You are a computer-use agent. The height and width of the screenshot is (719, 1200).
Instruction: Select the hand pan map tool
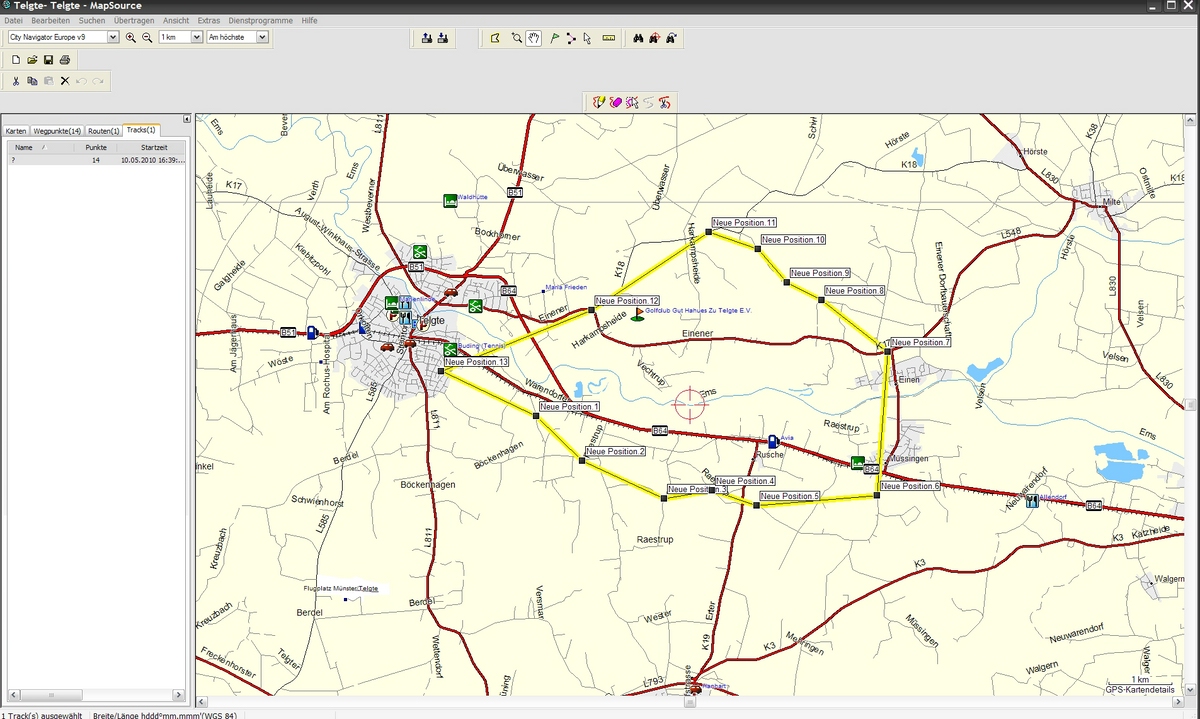click(534, 38)
